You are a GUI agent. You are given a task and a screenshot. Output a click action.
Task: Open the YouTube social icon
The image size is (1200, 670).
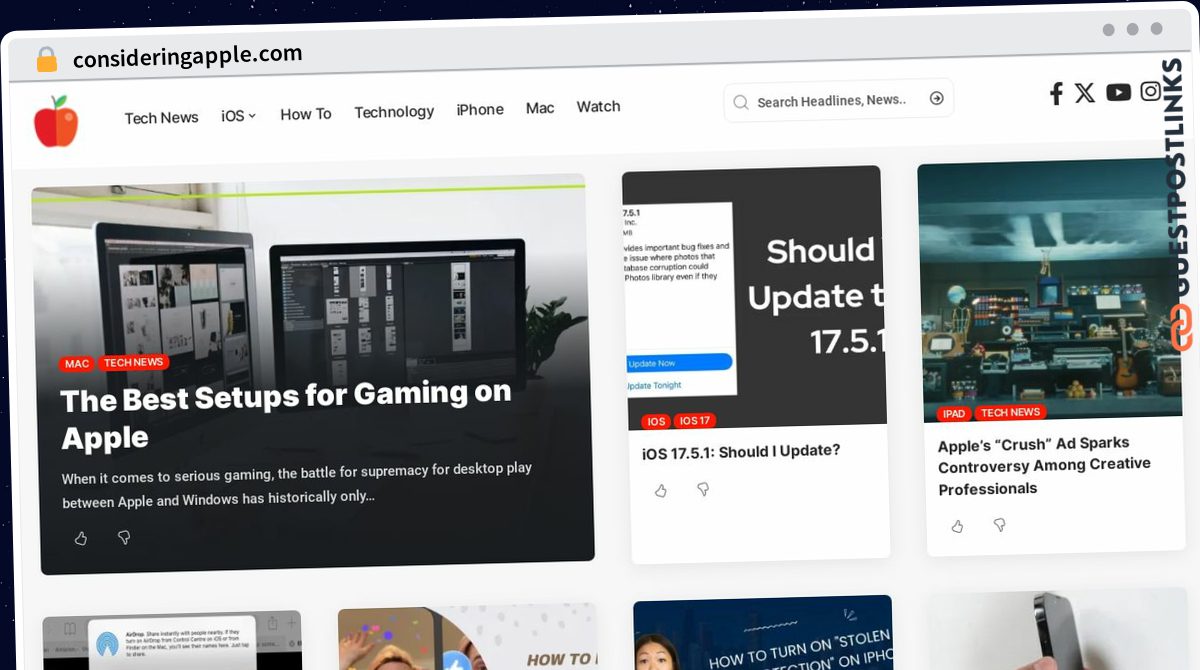coord(1119,92)
